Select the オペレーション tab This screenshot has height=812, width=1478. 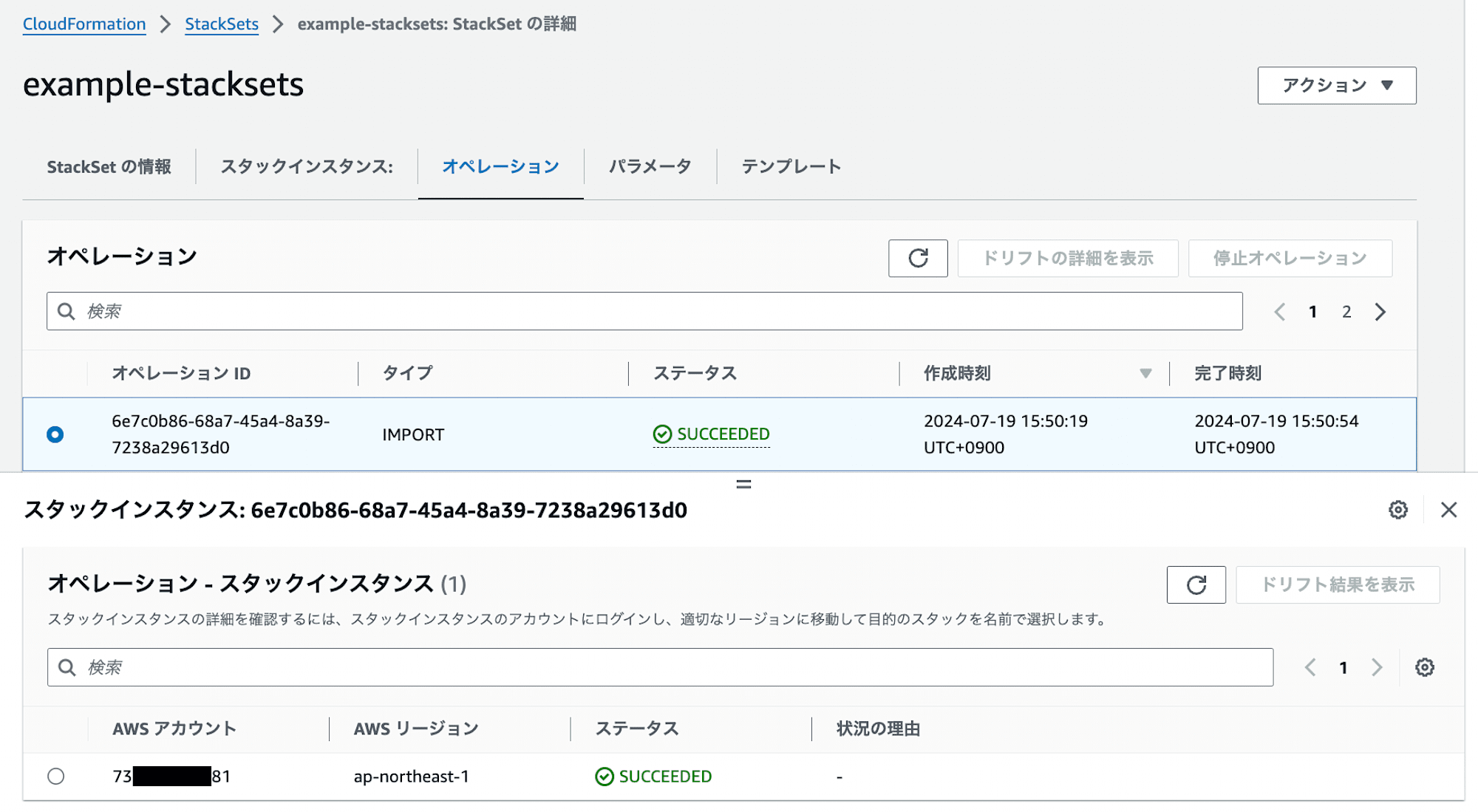(x=501, y=167)
